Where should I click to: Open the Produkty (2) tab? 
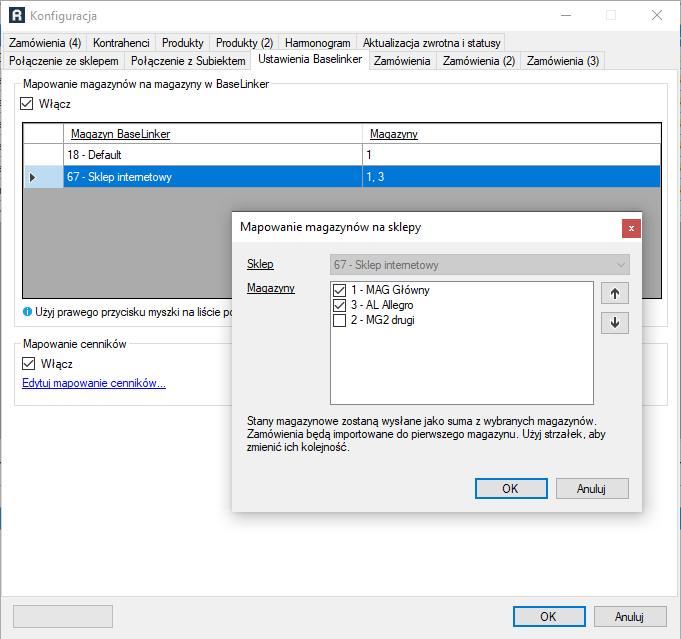coord(245,43)
